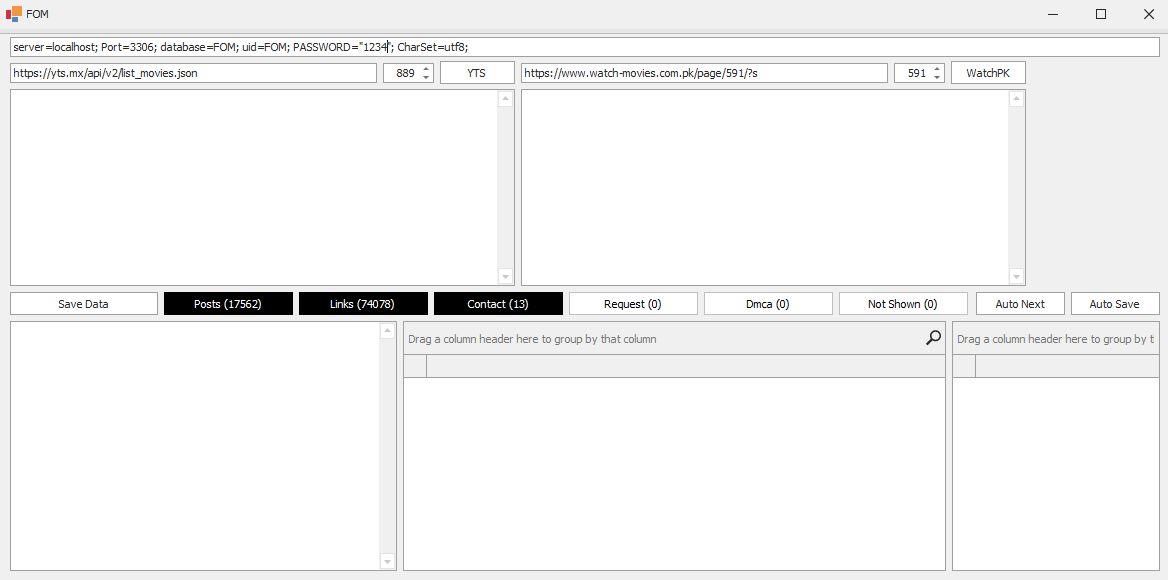Click the search magnifier icon in the grid panel
Screen dimensions: 1168x580
coord(933,339)
